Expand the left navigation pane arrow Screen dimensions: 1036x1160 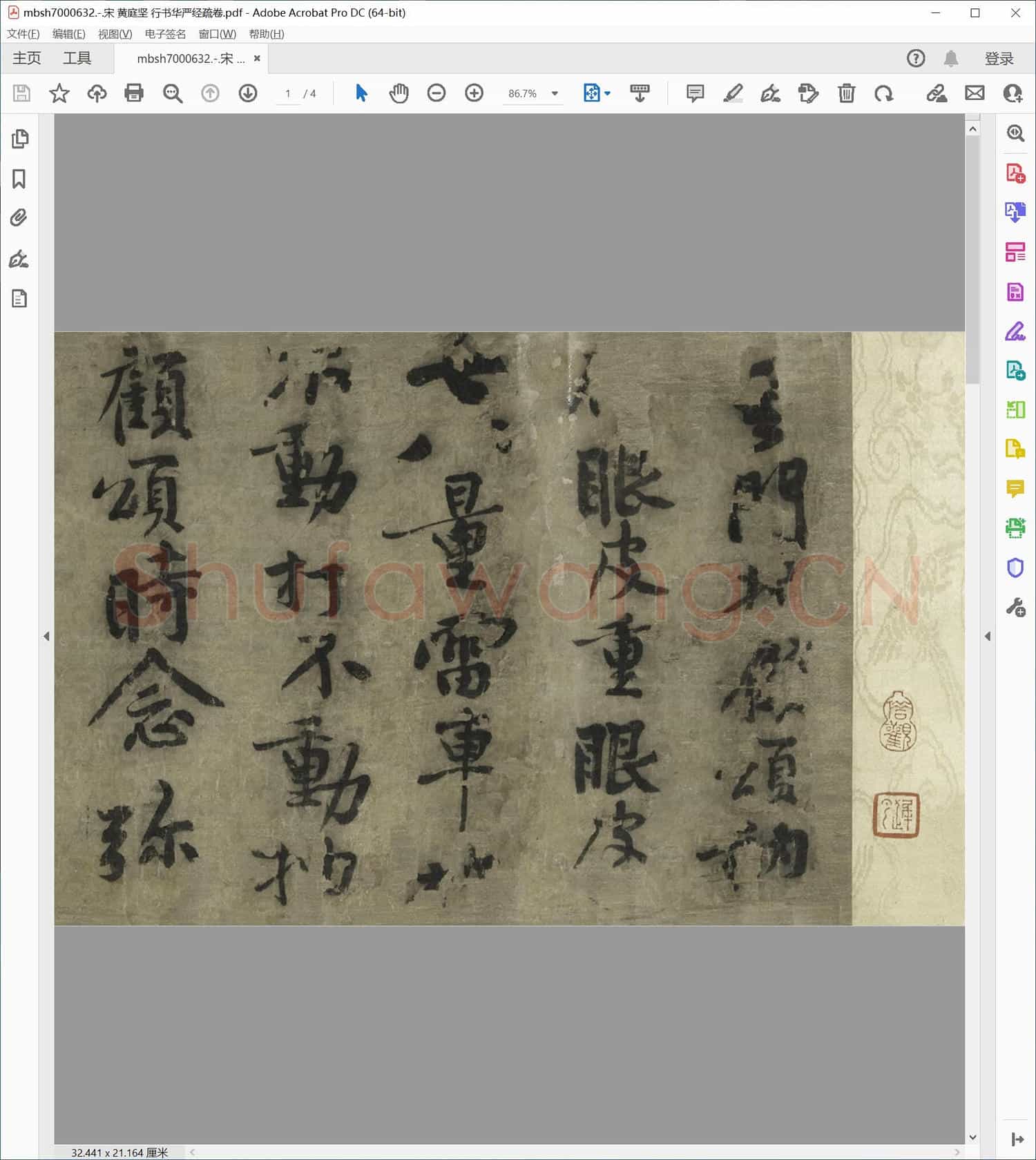(x=46, y=636)
